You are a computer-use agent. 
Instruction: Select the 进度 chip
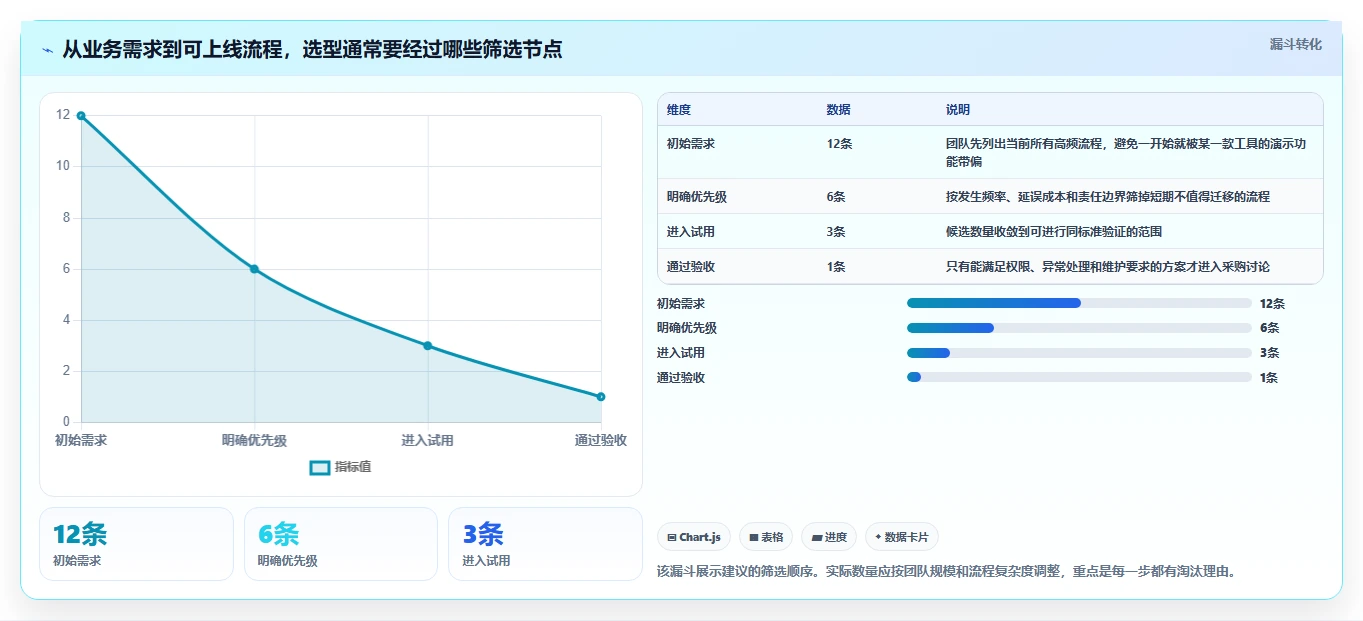829,537
